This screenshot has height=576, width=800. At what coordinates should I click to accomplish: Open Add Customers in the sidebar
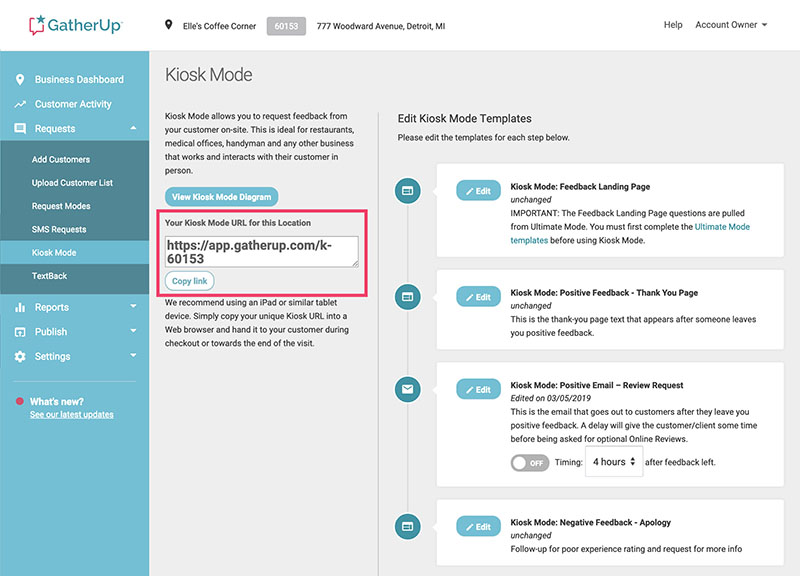point(61,160)
